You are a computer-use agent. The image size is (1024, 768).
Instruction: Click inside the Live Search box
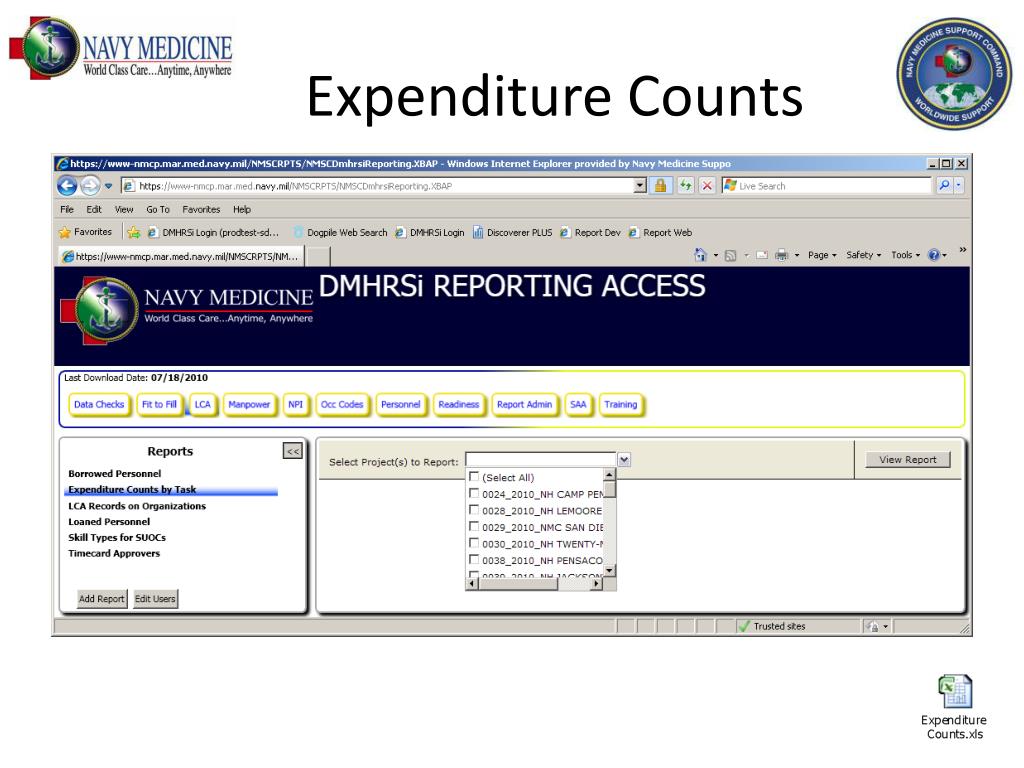click(826, 186)
